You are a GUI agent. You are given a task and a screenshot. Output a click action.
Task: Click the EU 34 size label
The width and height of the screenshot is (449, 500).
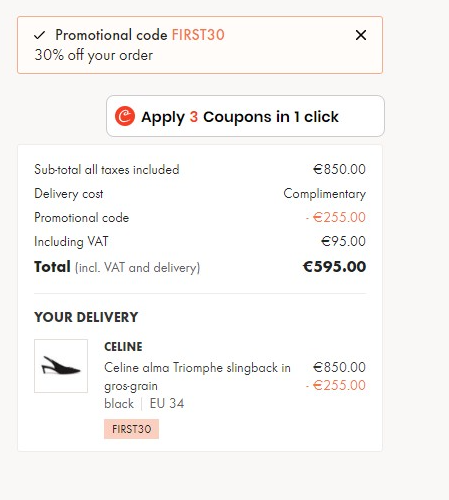click(167, 404)
